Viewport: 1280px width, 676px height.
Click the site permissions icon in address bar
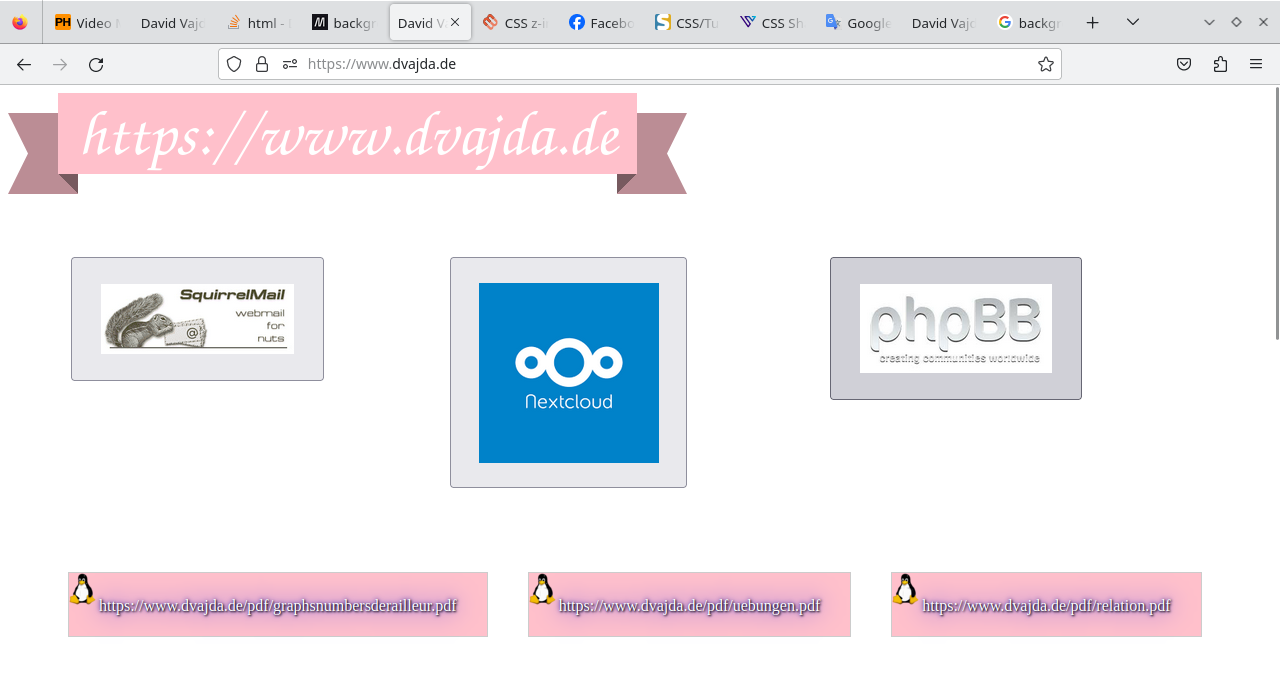pos(290,64)
